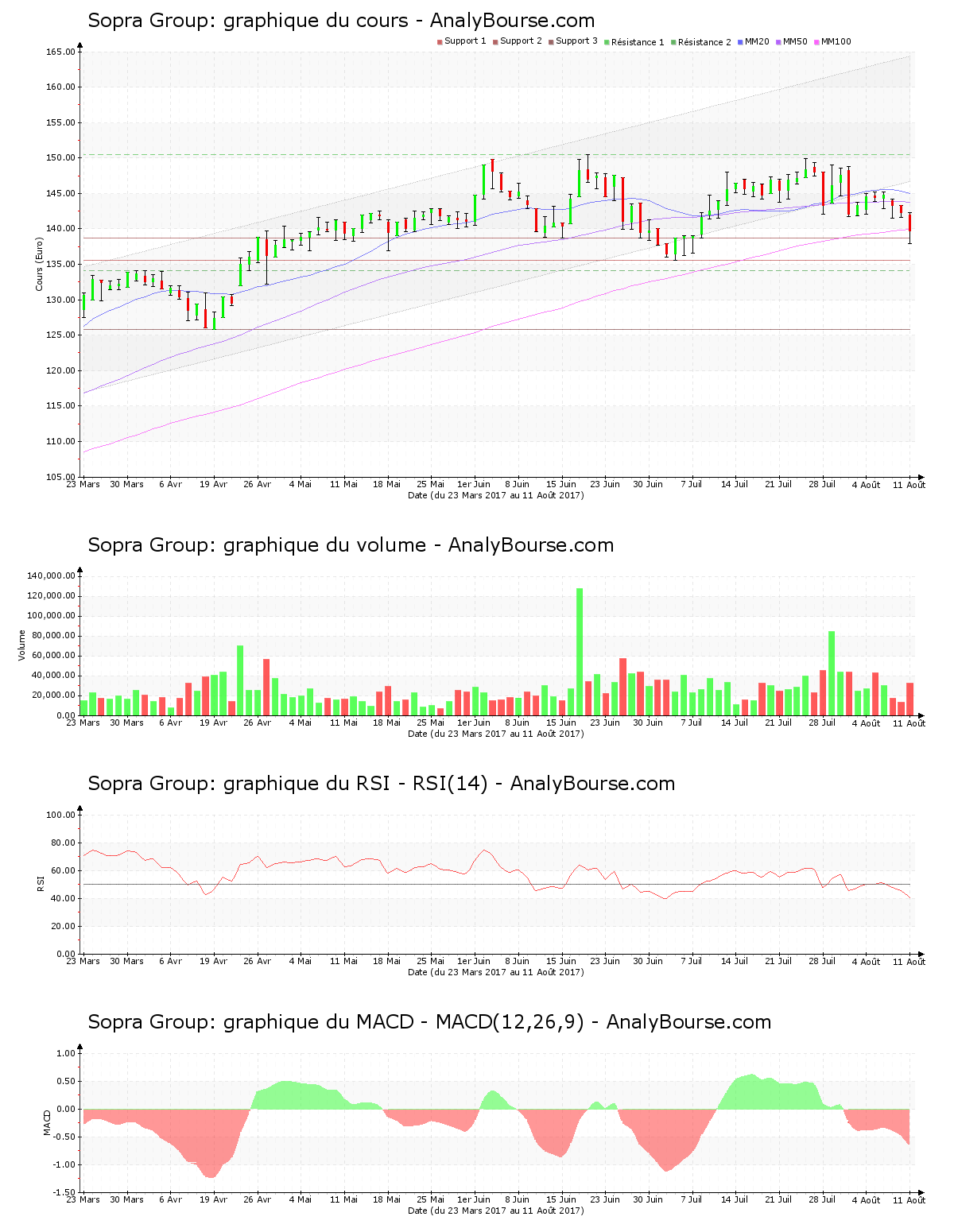Click the 125.00 price axis value
954x1232 pixels.
tap(61, 335)
